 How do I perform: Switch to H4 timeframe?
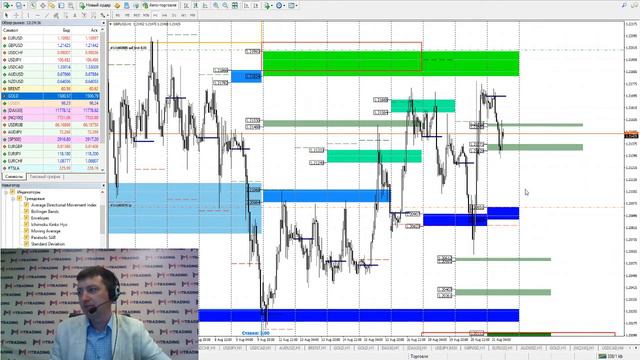[164, 15]
